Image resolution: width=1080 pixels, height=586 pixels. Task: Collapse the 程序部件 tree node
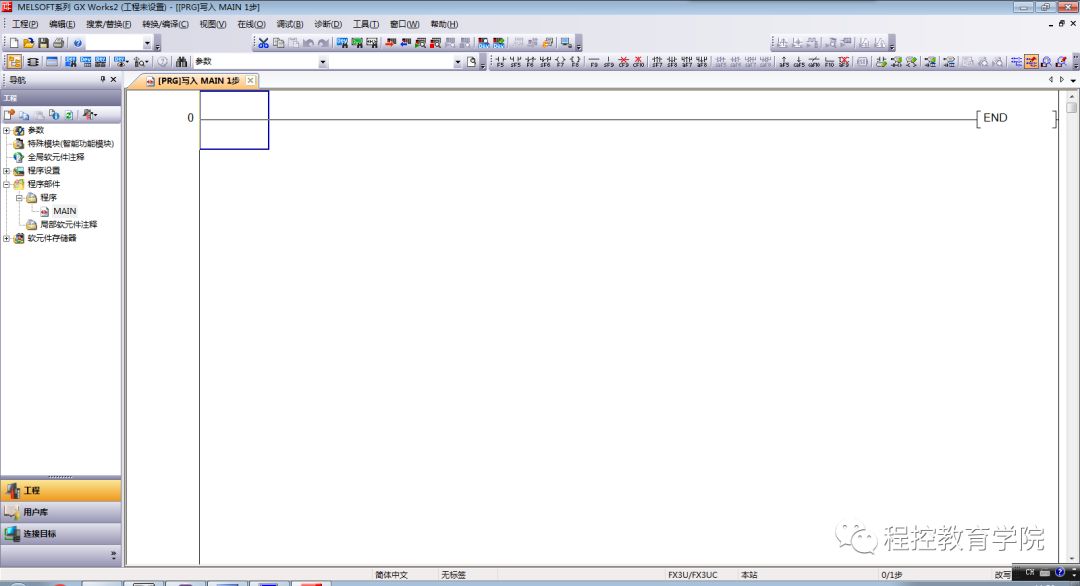click(7, 184)
